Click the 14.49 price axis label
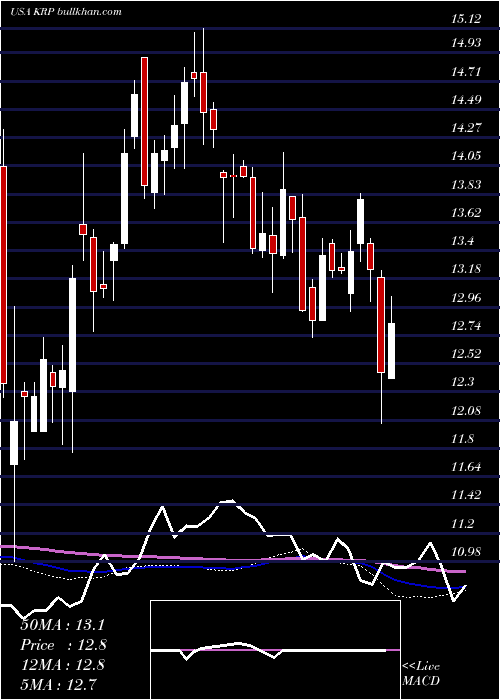This screenshot has height=700, width=500. [466, 100]
